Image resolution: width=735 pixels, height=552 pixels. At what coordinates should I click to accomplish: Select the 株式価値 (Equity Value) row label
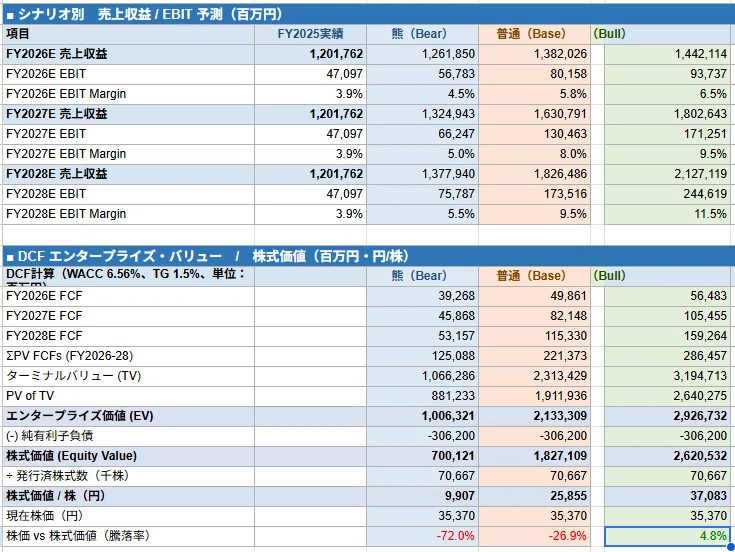point(72,456)
